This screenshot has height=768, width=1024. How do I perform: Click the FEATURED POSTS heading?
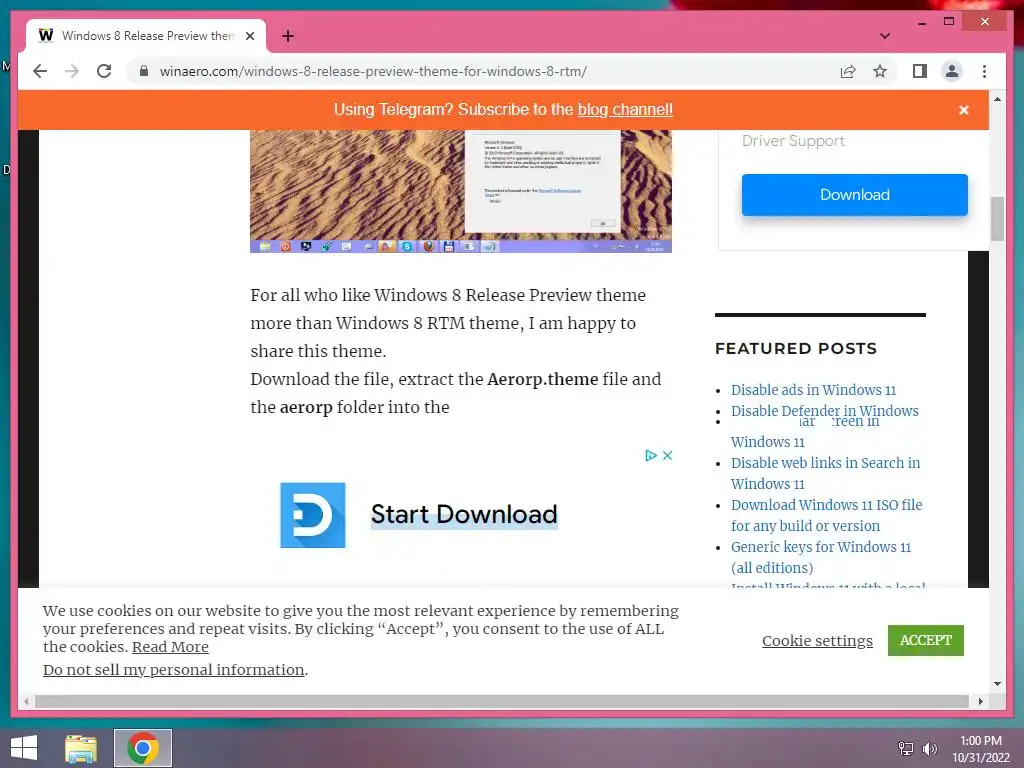coord(795,348)
